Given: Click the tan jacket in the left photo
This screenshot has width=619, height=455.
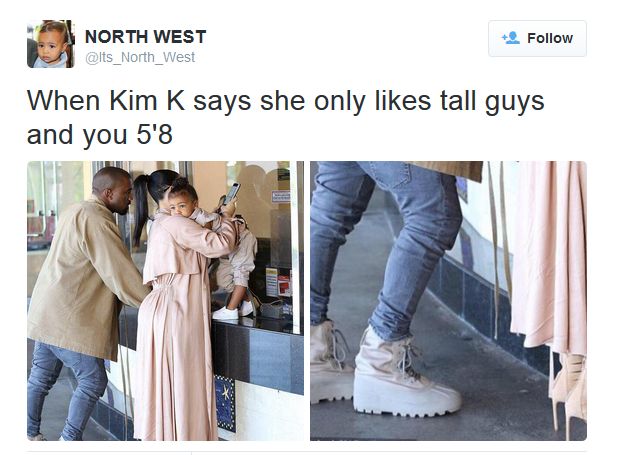Looking at the screenshot, I should click(x=85, y=277).
